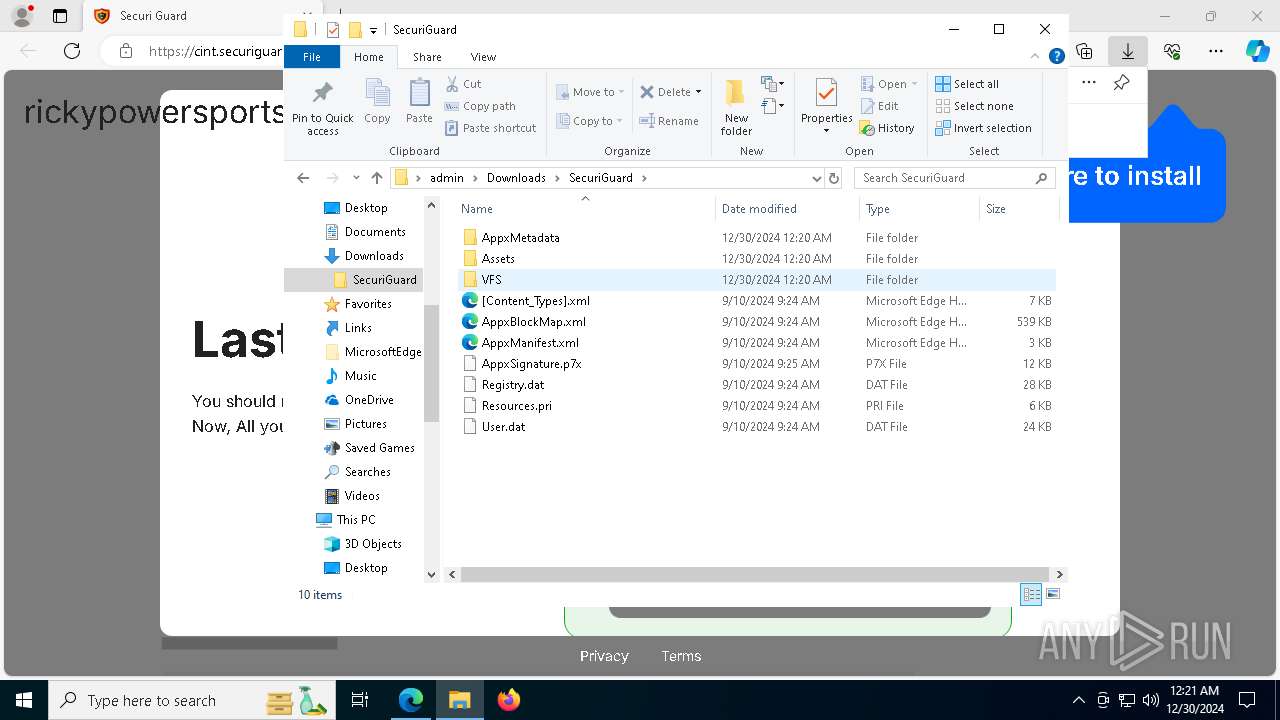The height and width of the screenshot is (720, 1280).
Task: Click Pin to Quick access icon
Action: (x=322, y=108)
